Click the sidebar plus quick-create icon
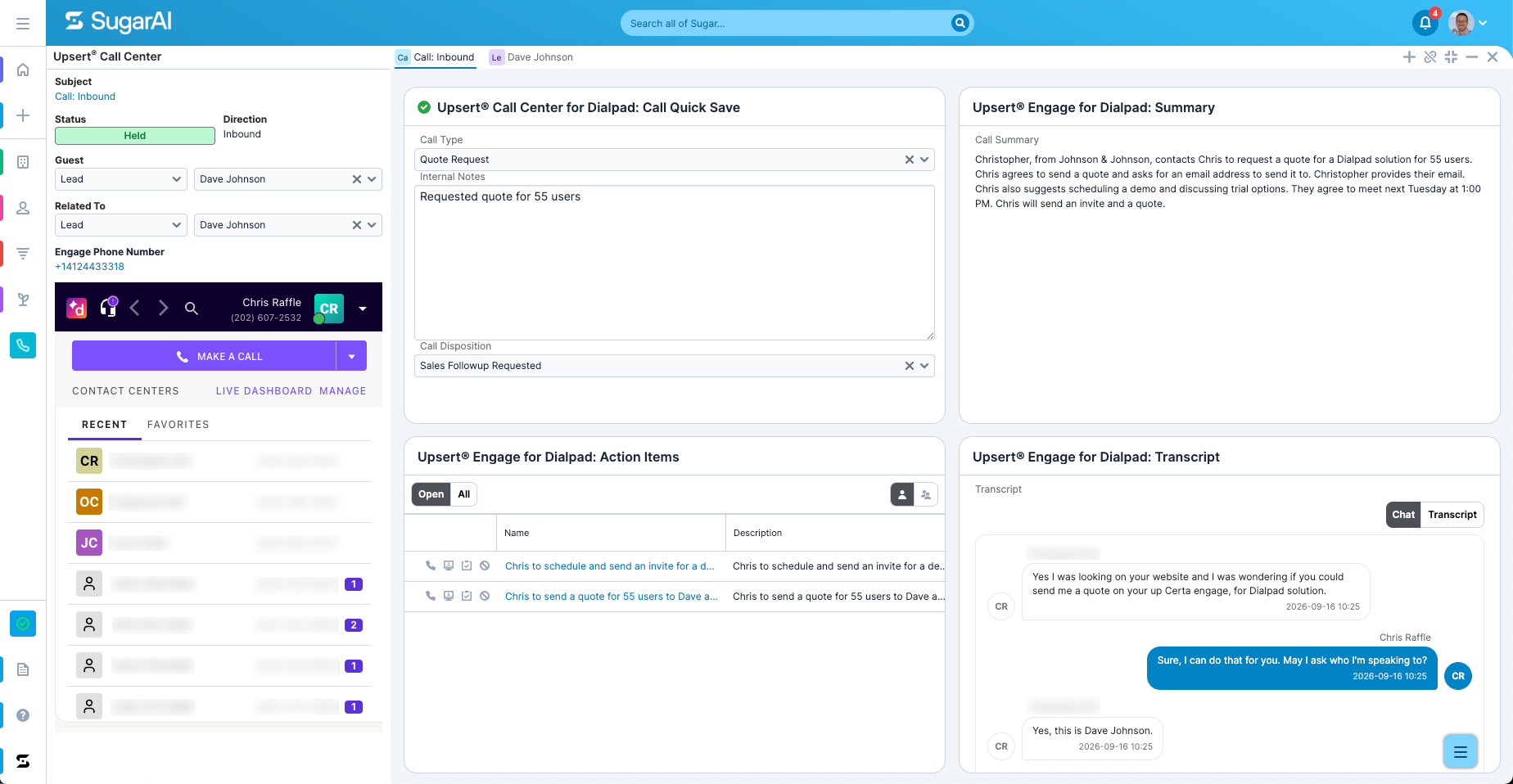This screenshot has height=784, width=1513. (x=23, y=115)
